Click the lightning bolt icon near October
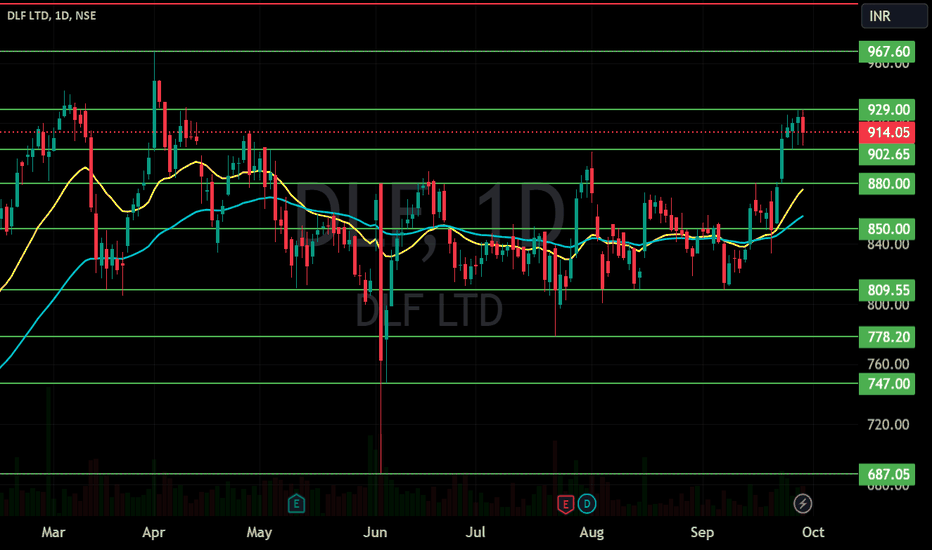Viewport: 932px width, 550px height. pos(802,504)
